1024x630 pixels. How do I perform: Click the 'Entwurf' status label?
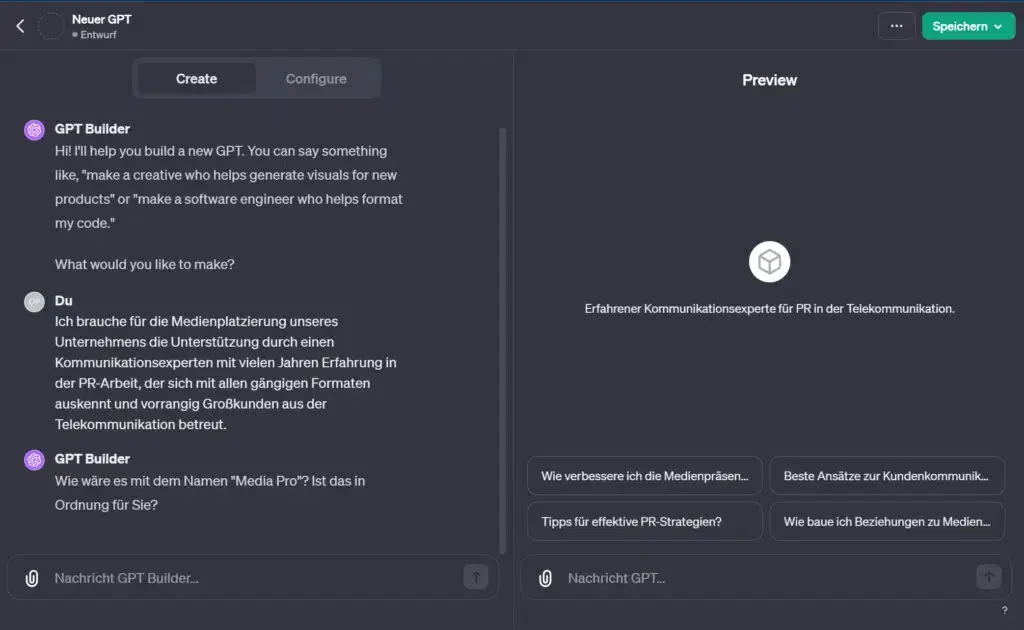point(98,35)
